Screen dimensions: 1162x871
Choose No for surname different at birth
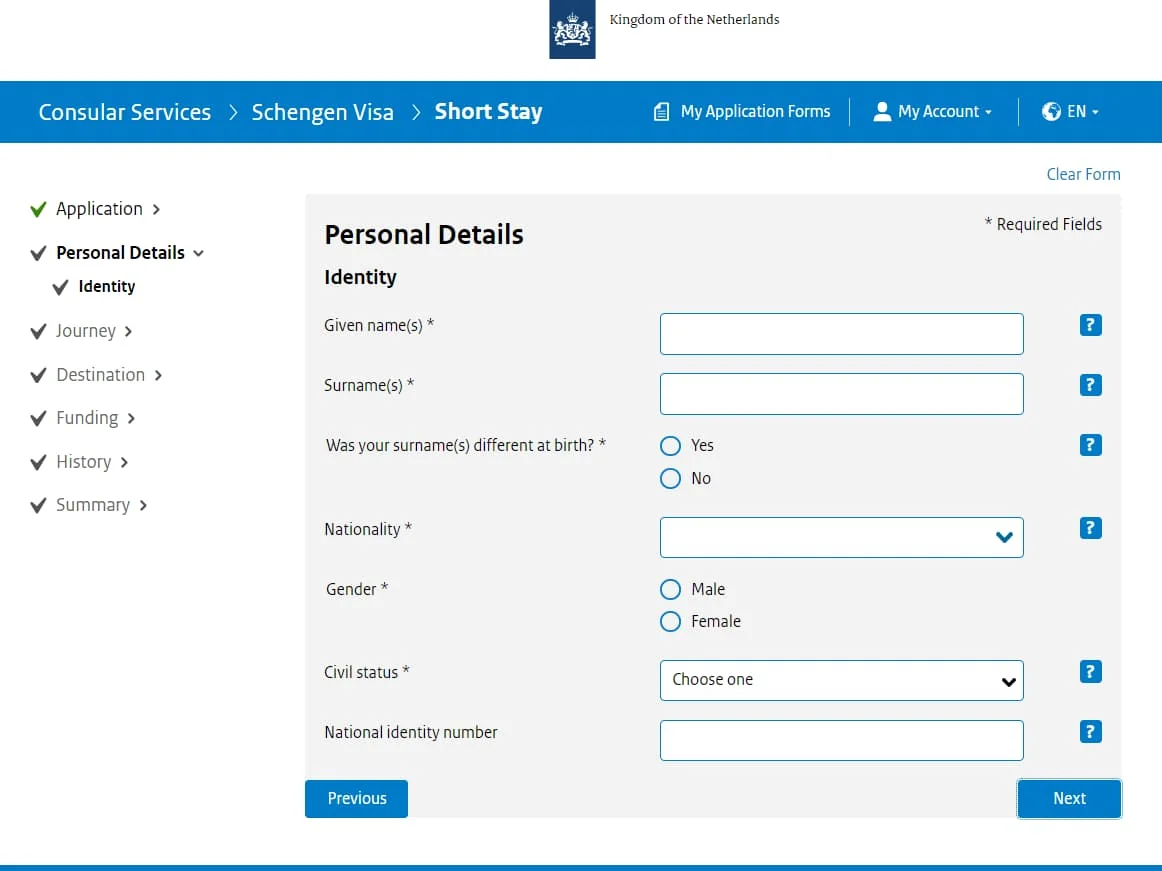coord(671,479)
